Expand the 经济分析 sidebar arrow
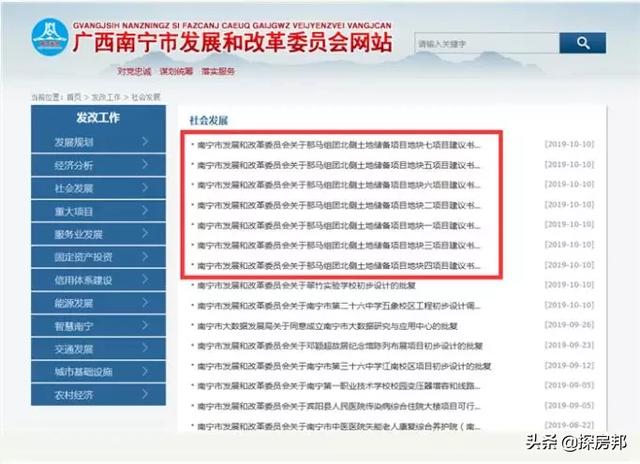Image resolution: width=640 pixels, height=464 pixels. [x=145, y=164]
